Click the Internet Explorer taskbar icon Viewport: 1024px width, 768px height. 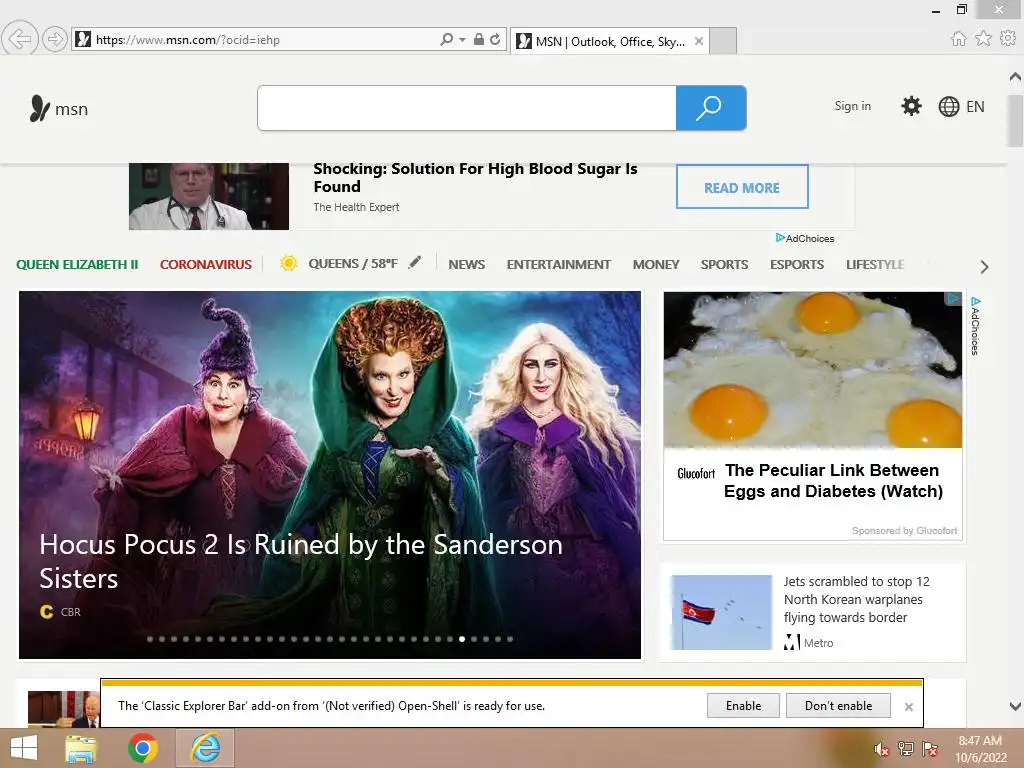pos(205,748)
